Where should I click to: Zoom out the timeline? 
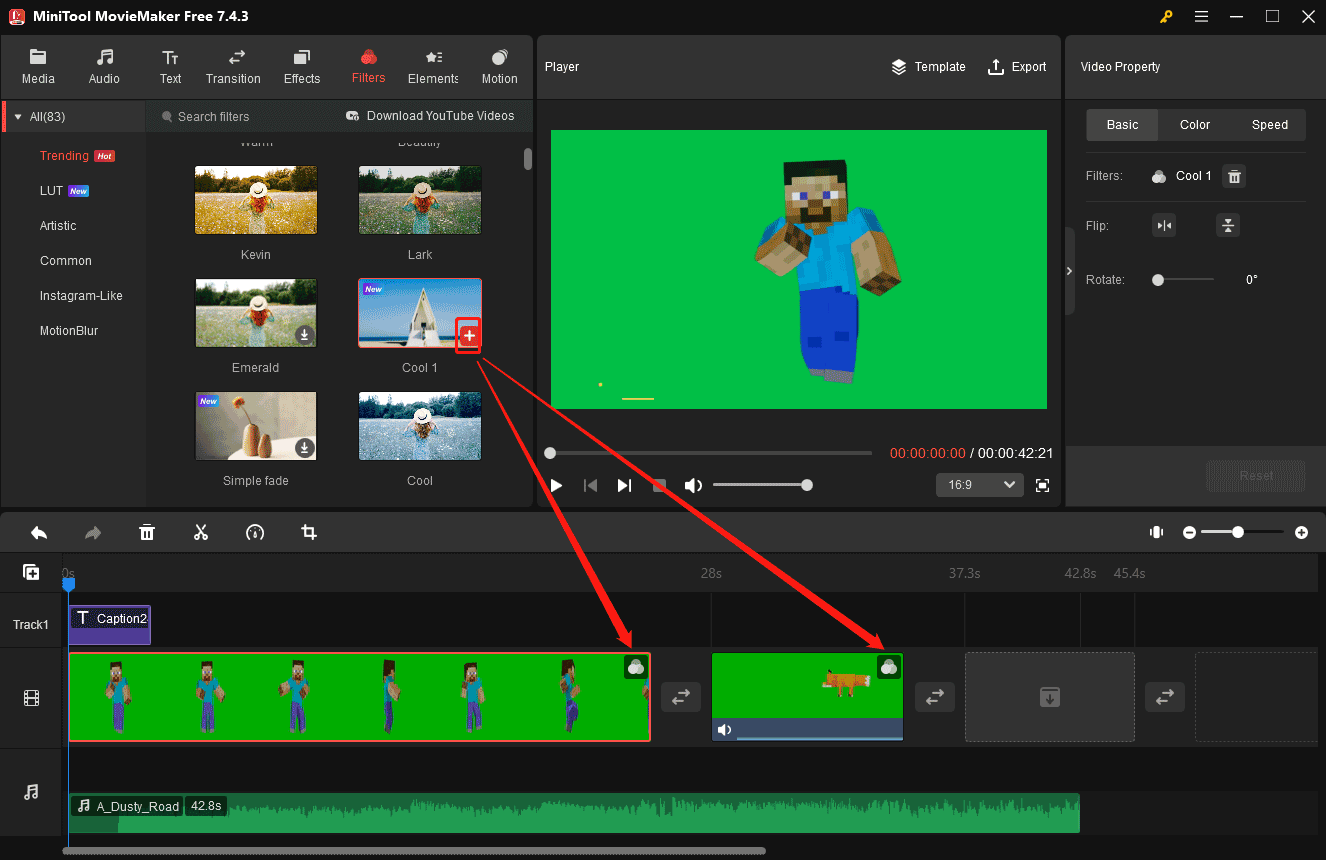point(1189,533)
